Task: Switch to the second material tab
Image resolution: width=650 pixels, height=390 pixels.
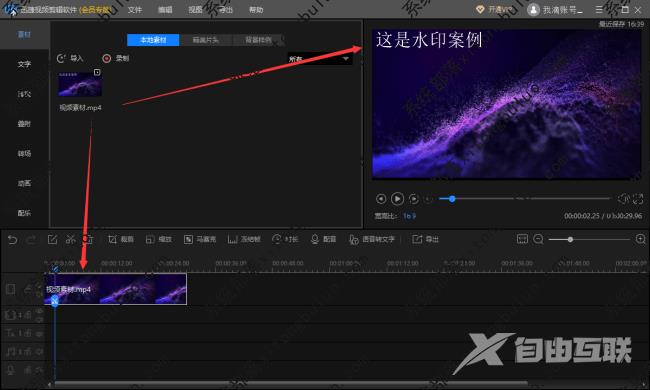Action: (206, 40)
